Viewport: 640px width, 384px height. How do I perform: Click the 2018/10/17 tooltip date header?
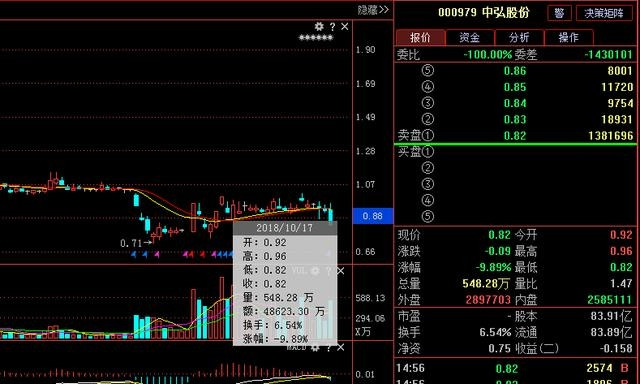[x=284, y=228]
